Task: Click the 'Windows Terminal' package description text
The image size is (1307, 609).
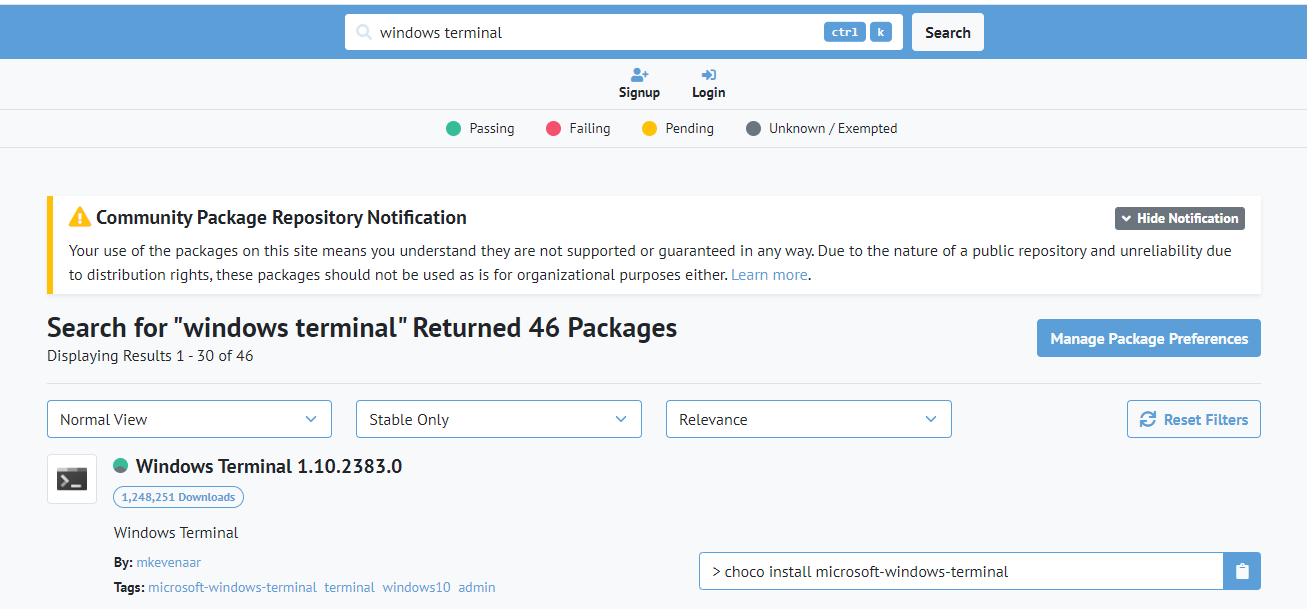Action: point(176,532)
